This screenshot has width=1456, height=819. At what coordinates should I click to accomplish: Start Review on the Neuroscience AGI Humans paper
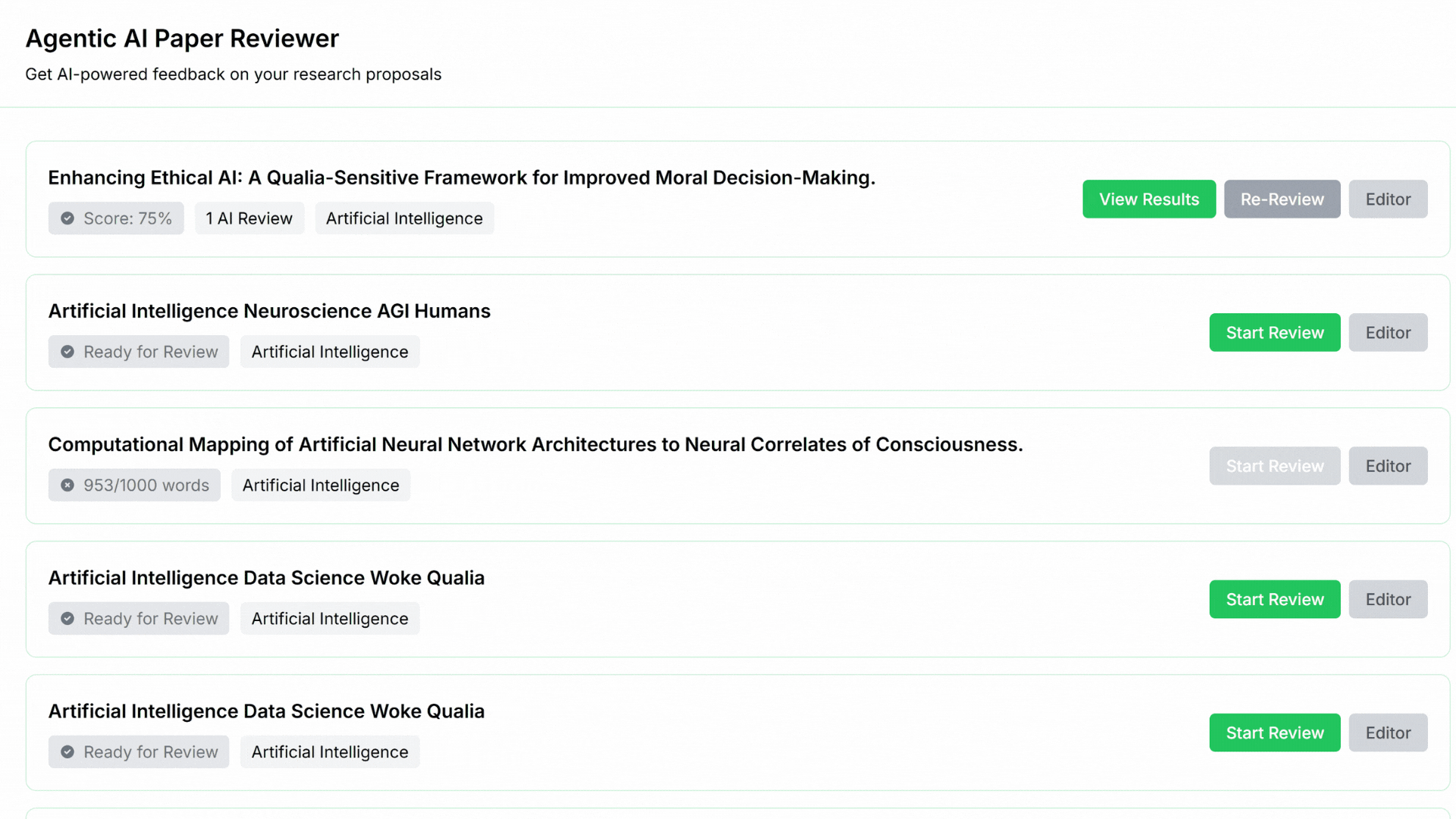(1274, 332)
